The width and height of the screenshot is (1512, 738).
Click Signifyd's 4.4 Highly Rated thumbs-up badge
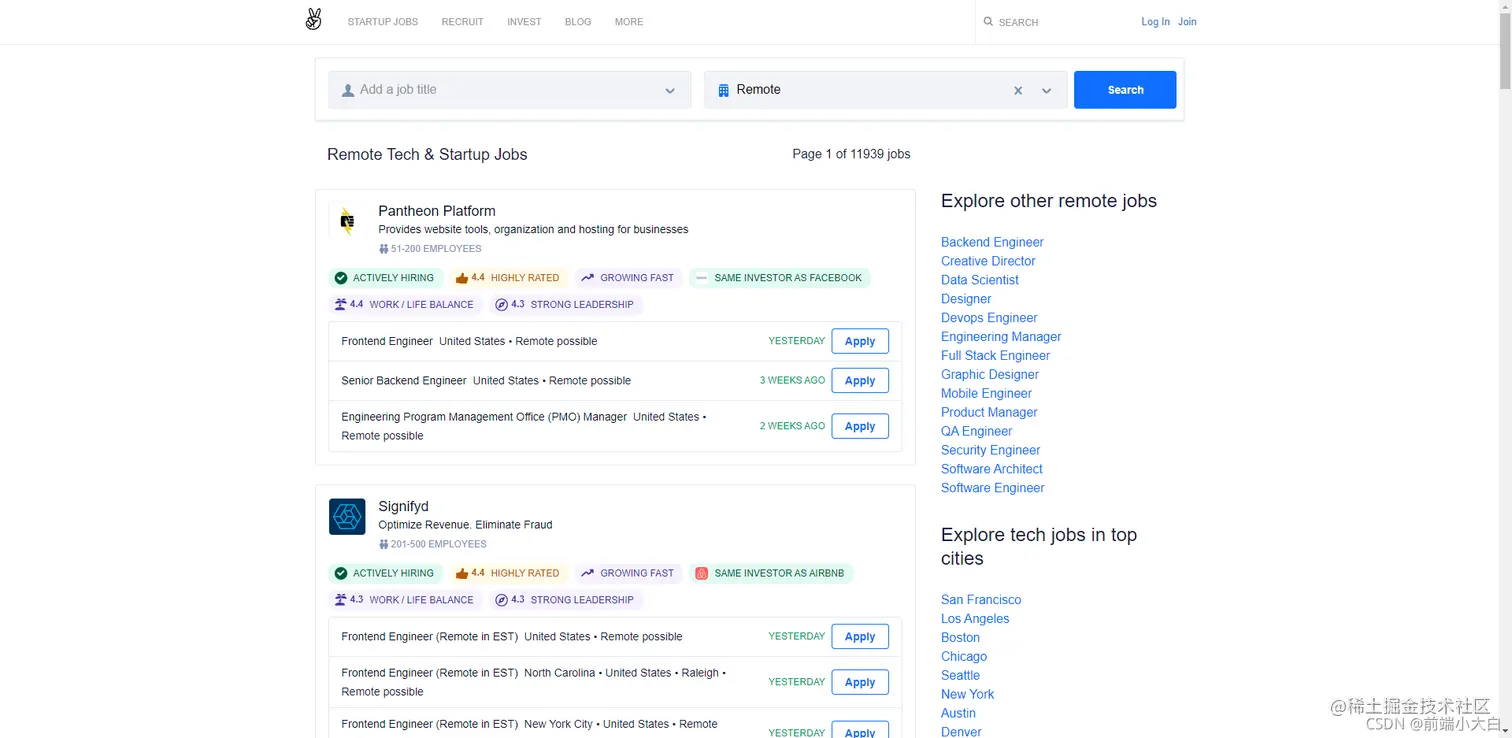coord(508,573)
